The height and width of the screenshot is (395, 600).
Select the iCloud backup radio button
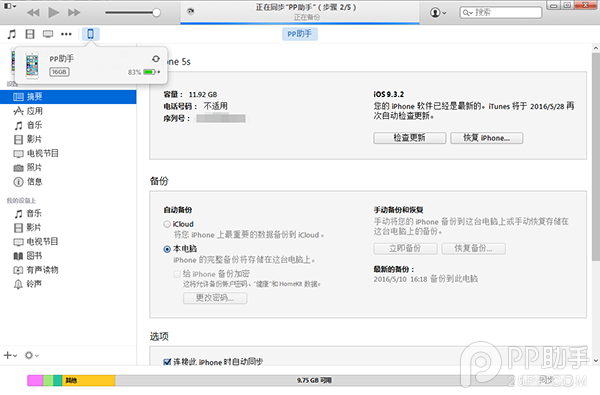pos(167,224)
